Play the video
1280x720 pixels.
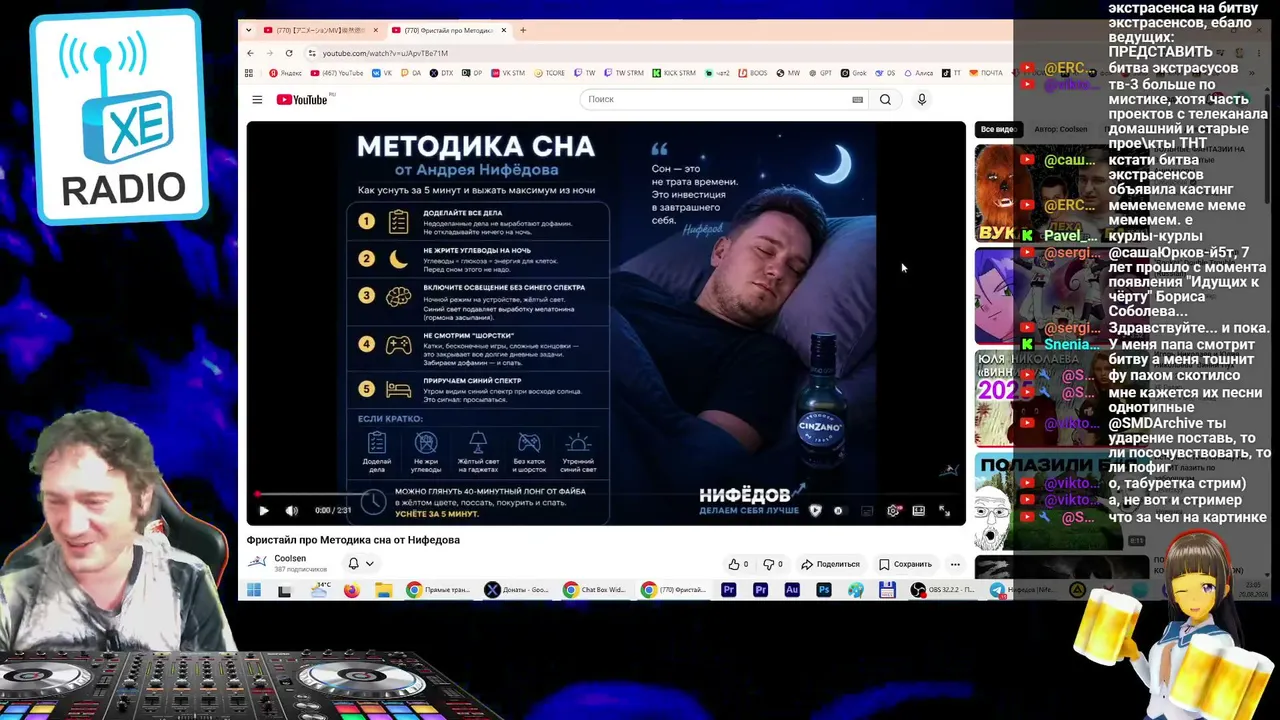click(x=264, y=511)
